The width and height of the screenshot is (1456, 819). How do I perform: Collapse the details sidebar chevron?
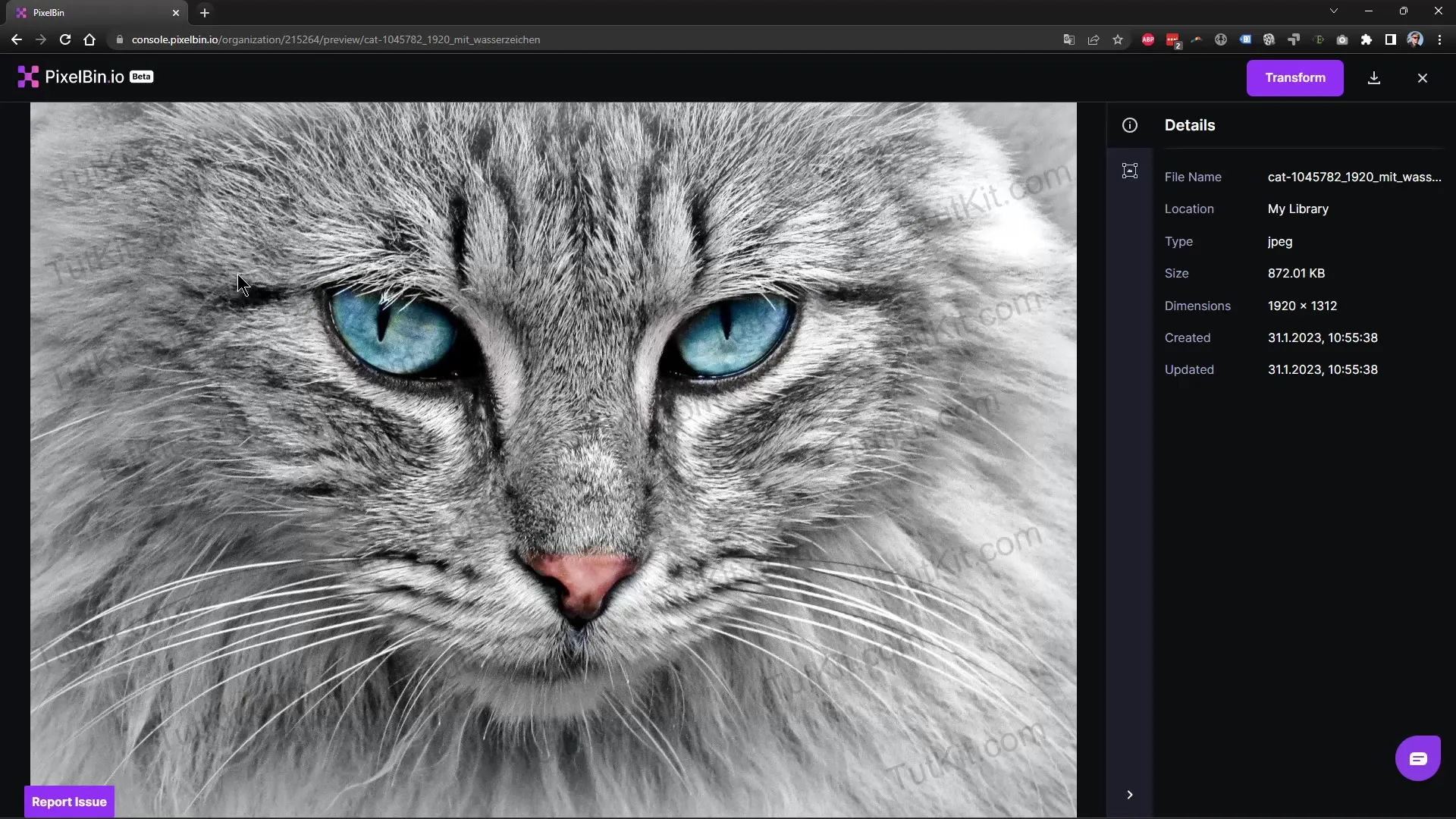(1130, 795)
